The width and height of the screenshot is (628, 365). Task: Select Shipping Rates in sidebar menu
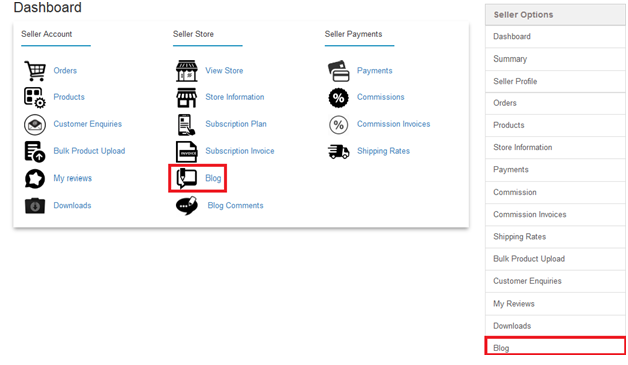pyautogui.click(x=555, y=237)
